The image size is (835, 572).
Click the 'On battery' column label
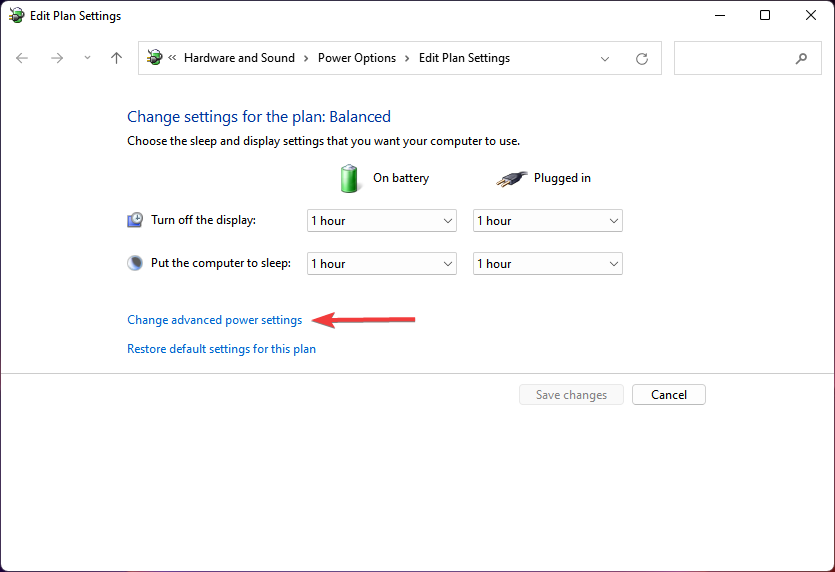(x=401, y=178)
